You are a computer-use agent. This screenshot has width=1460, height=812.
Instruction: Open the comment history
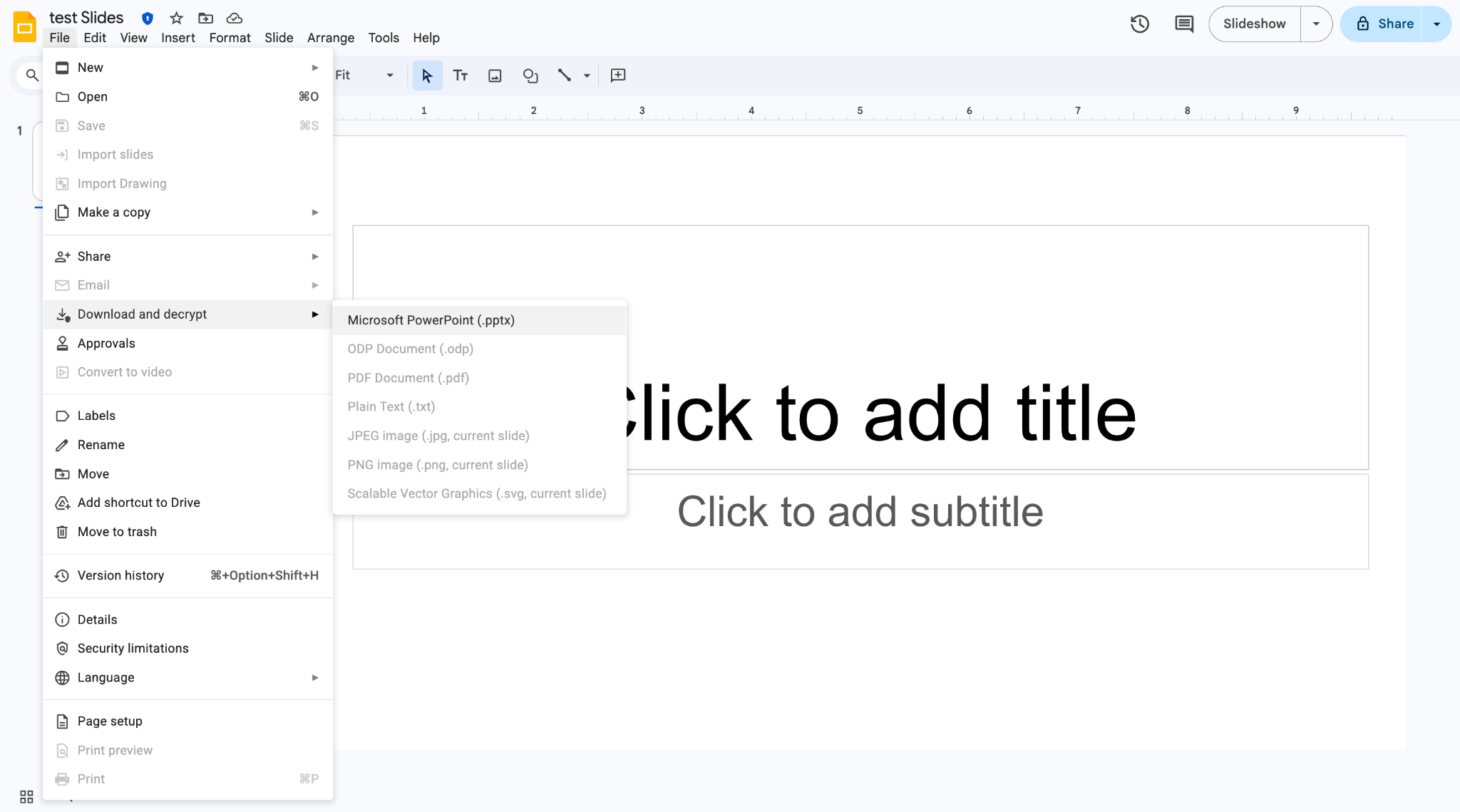[1183, 24]
